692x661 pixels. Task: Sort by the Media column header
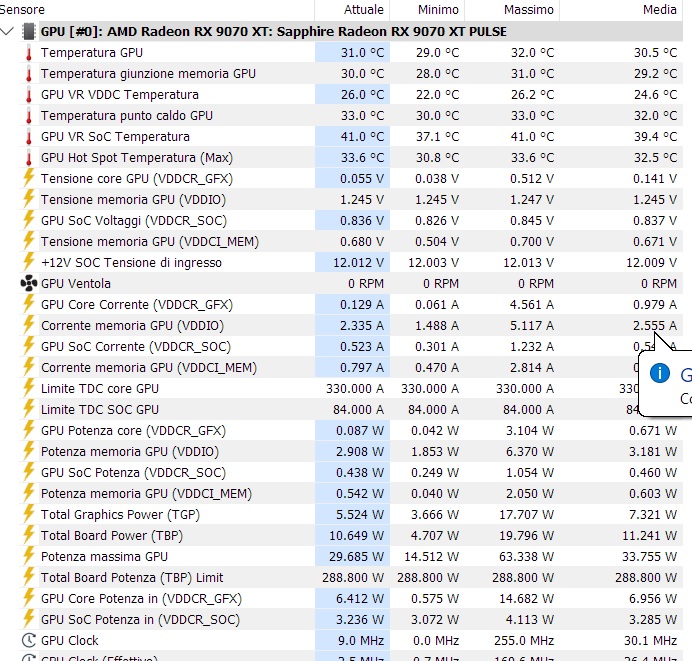tap(621, 10)
